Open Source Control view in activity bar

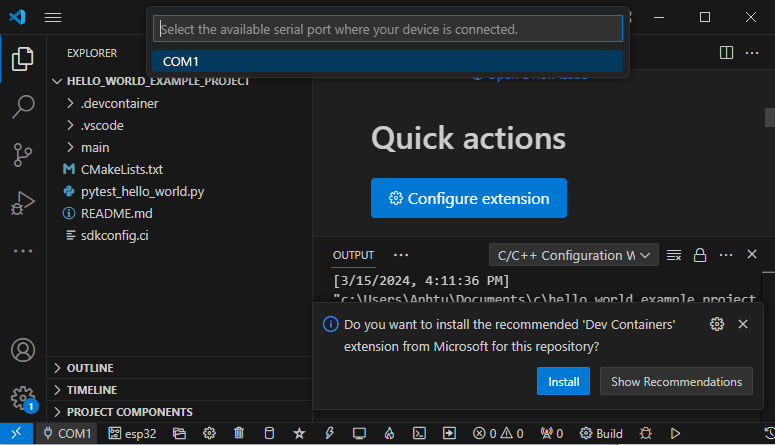click(x=22, y=155)
